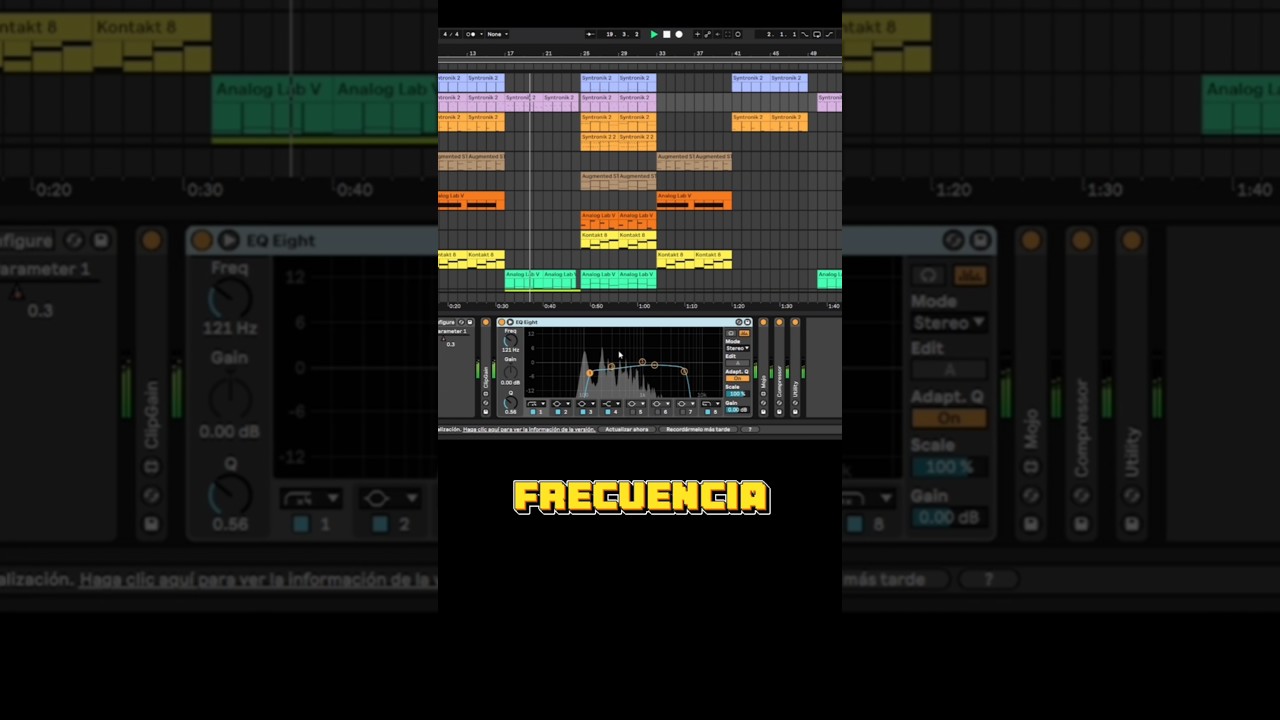The width and height of the screenshot is (1280, 720).
Task: Toggle the Mojo device activator
Action: (763, 322)
